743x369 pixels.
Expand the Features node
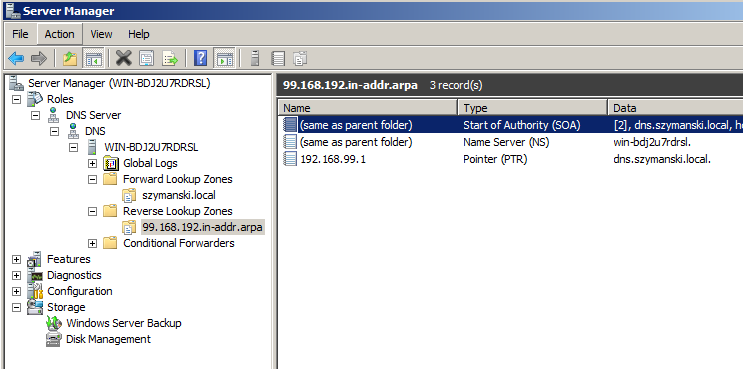point(17,260)
